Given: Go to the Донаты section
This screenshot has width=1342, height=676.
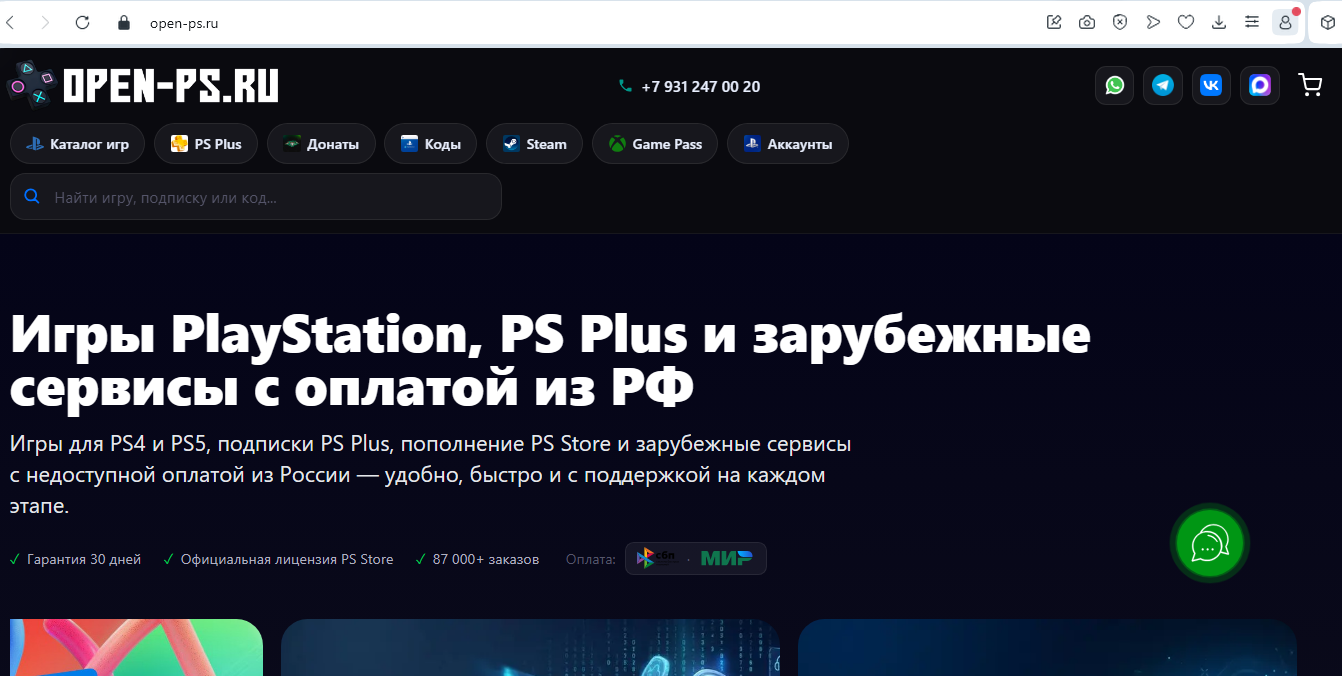Looking at the screenshot, I should pyautogui.click(x=321, y=144).
